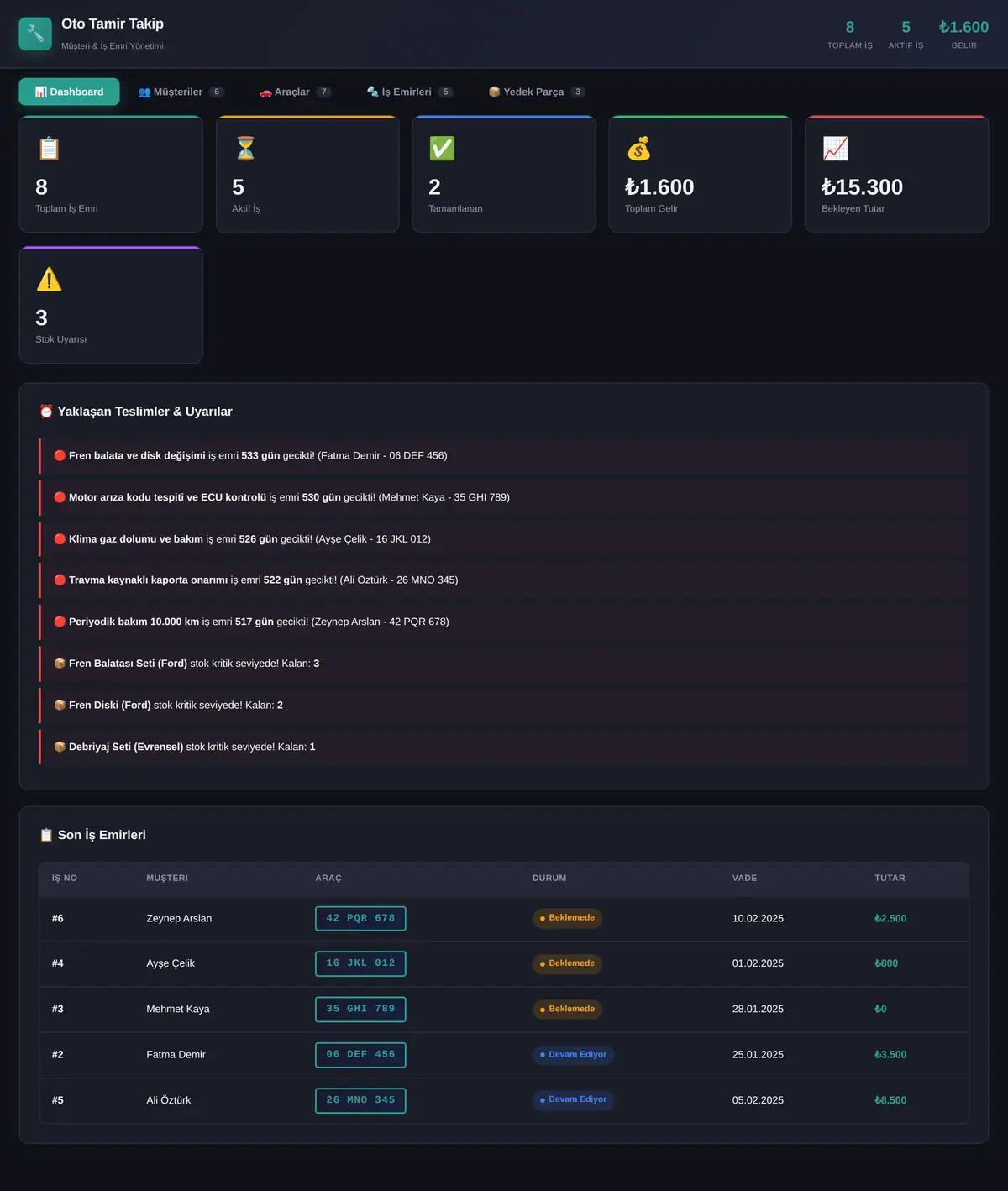Click license plate 35 GHI 789

360,1009
